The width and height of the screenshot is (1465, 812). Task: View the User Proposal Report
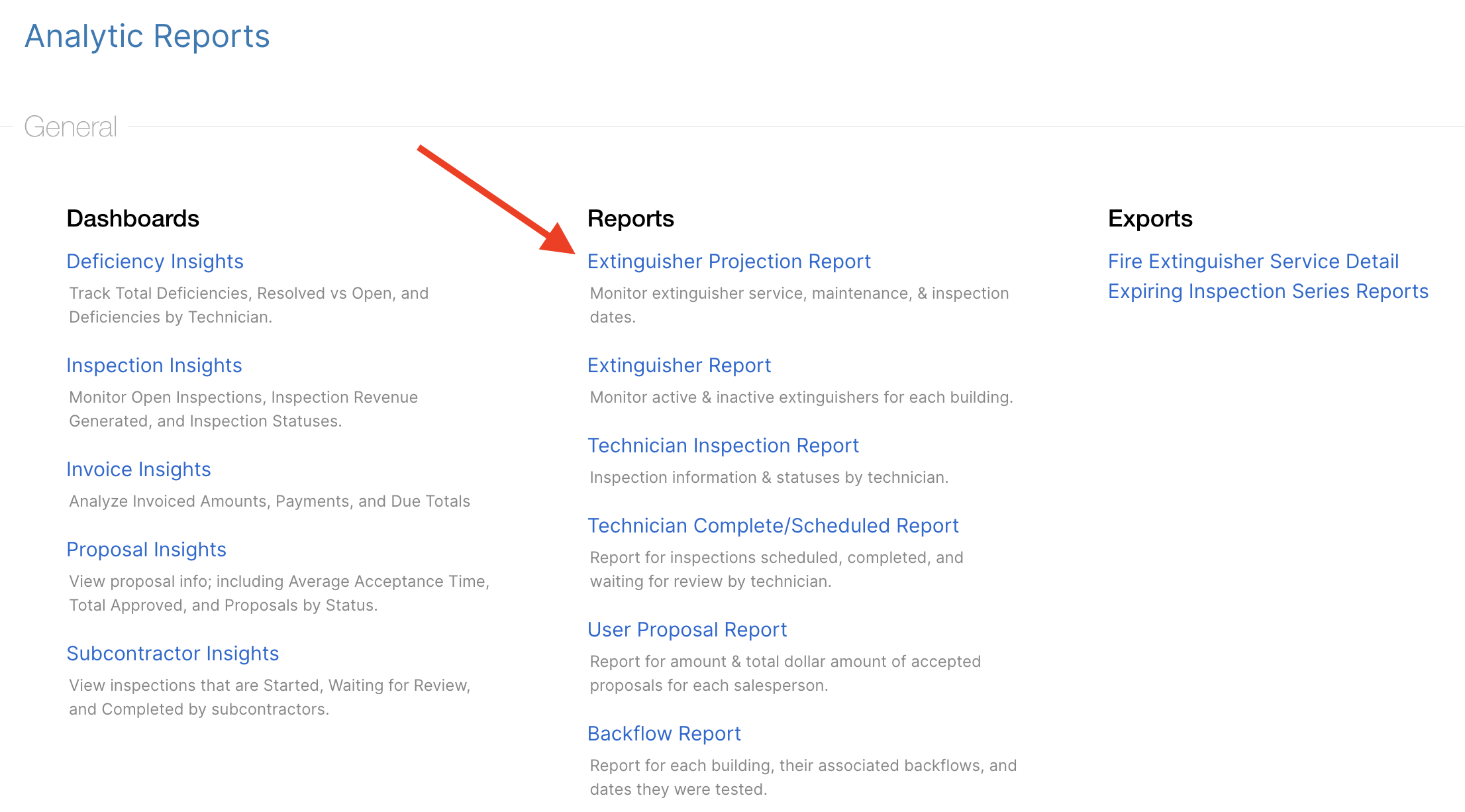[x=687, y=630]
